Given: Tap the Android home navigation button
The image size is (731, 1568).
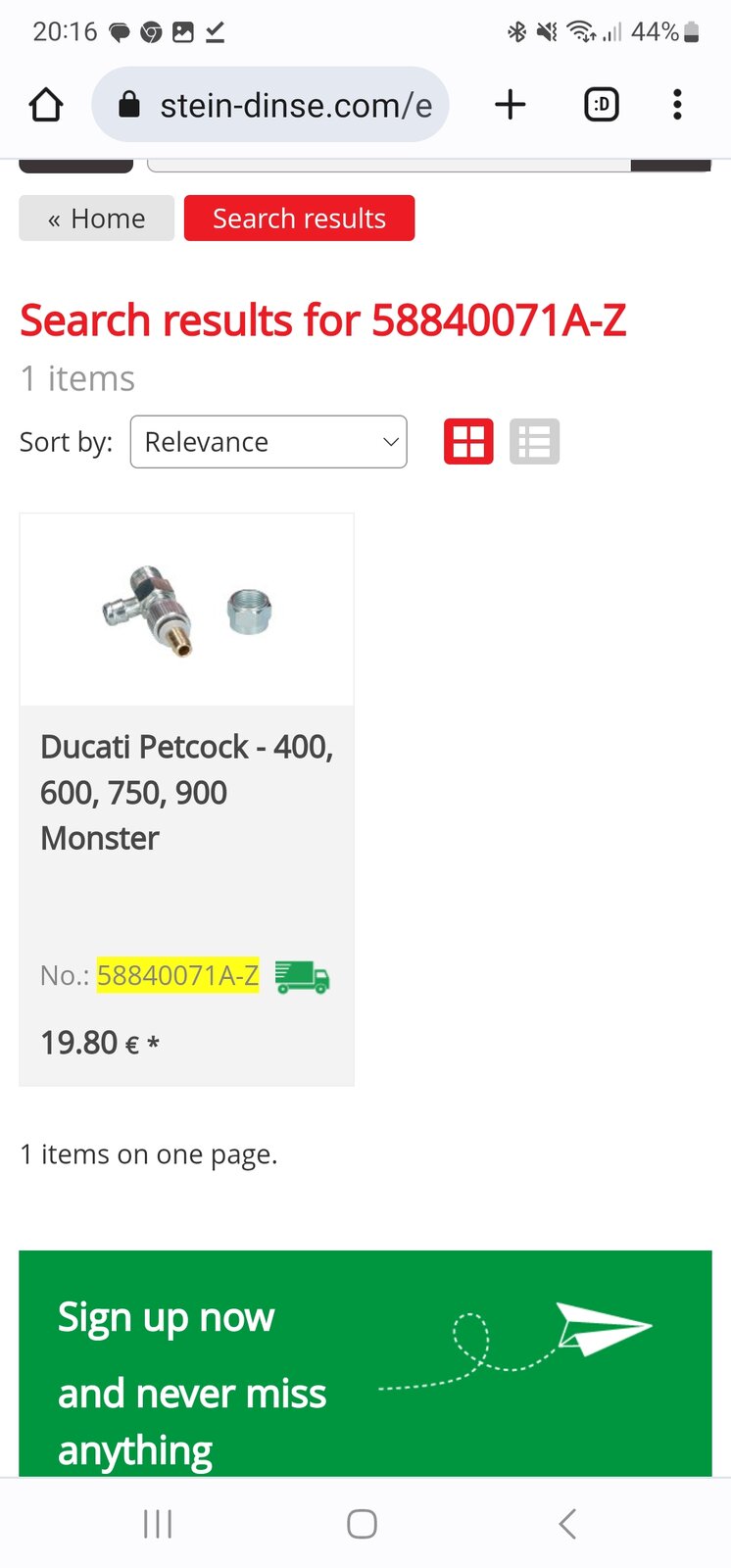Looking at the screenshot, I should (x=362, y=1524).
